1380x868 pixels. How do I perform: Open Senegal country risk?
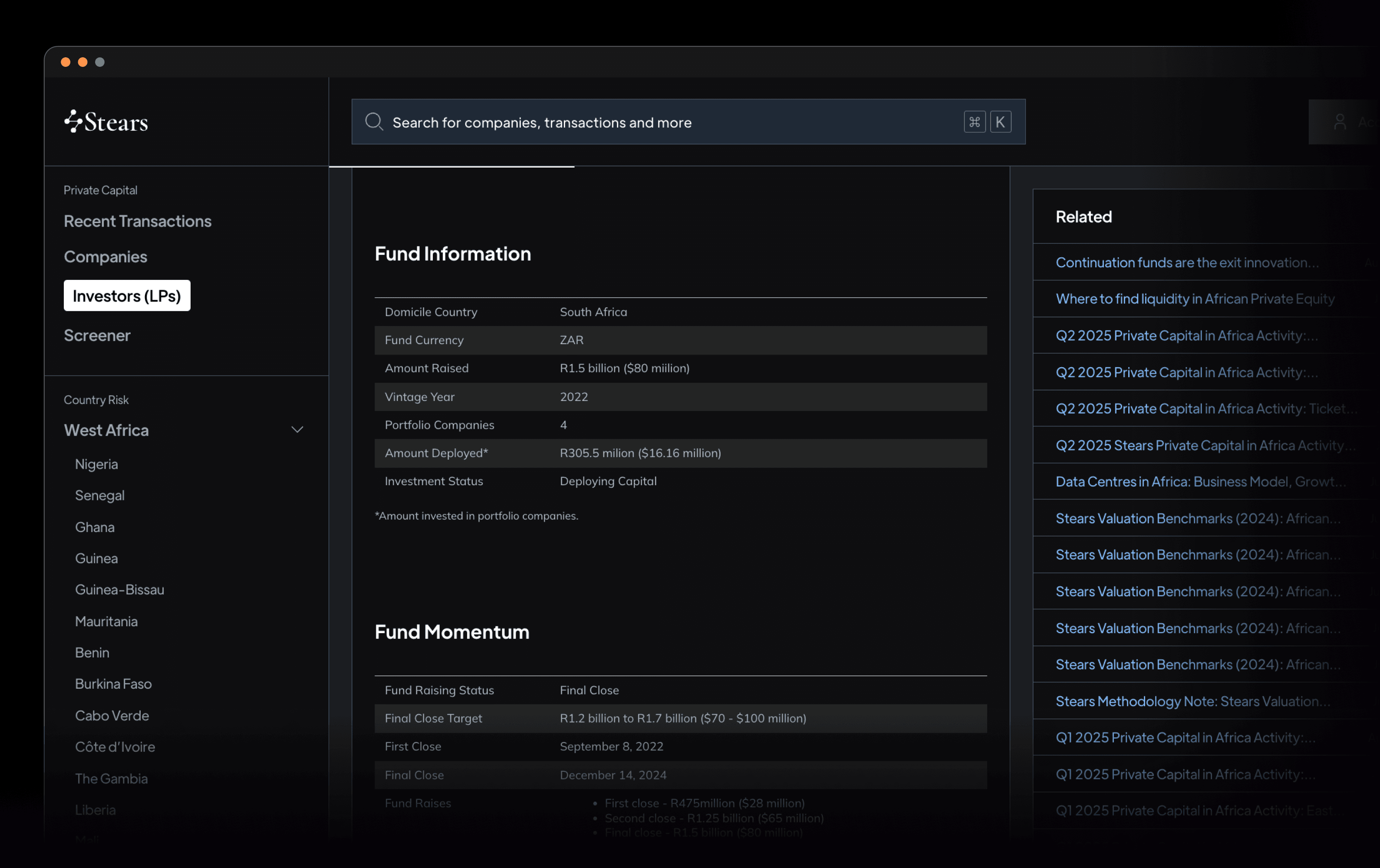coord(100,496)
